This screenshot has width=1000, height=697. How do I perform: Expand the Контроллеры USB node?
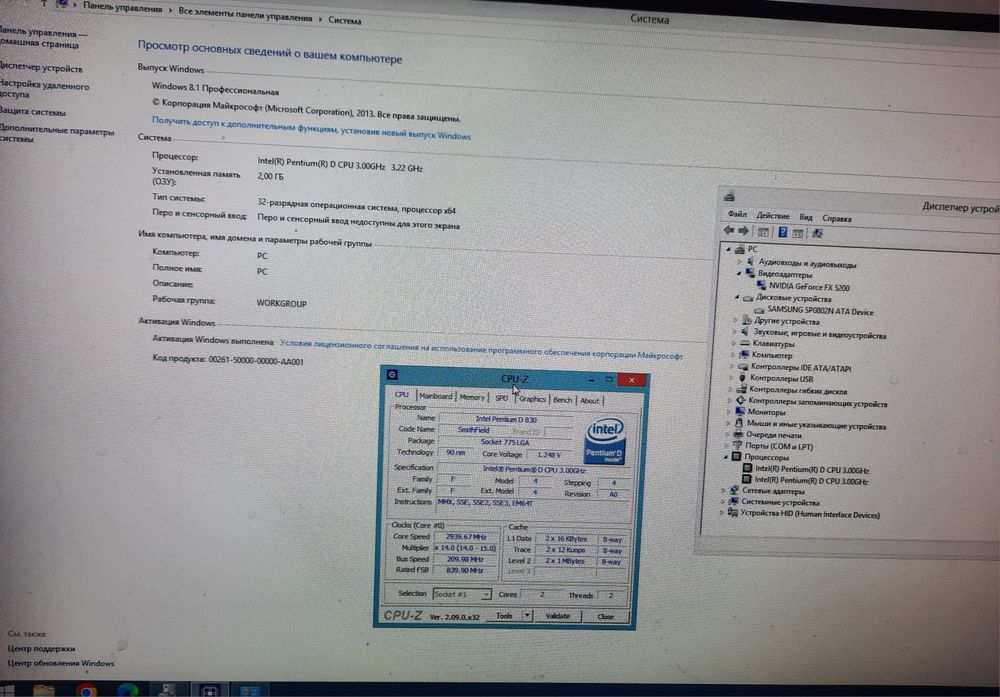coord(731,378)
